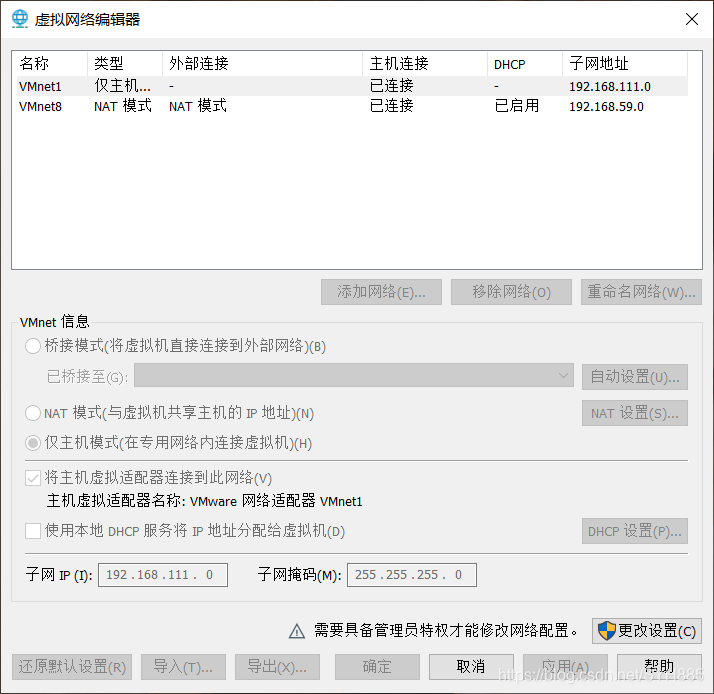The width and height of the screenshot is (714, 694).
Task: Confirm with 确定 button
Action: 377,667
